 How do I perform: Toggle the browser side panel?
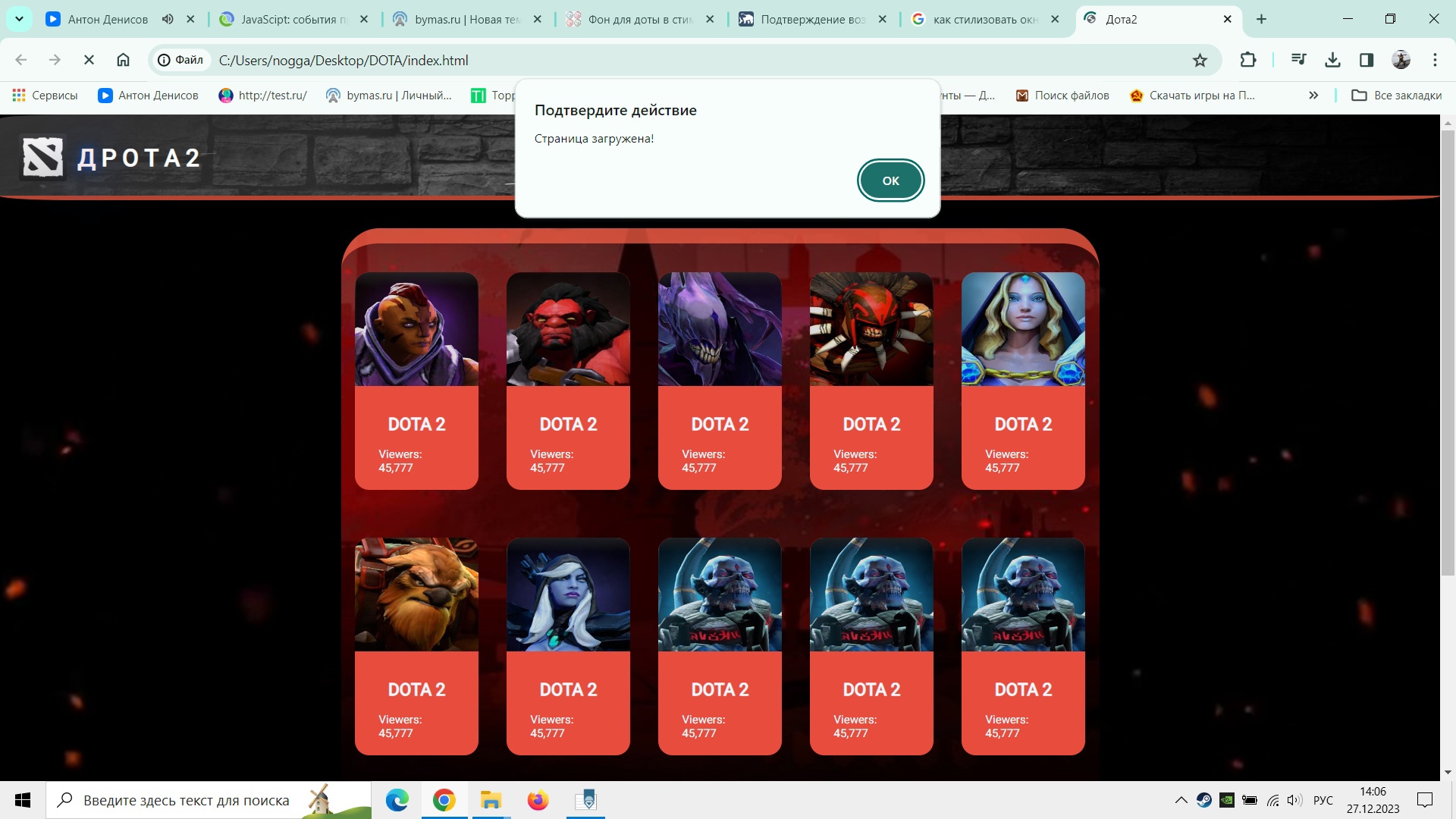(x=1367, y=60)
